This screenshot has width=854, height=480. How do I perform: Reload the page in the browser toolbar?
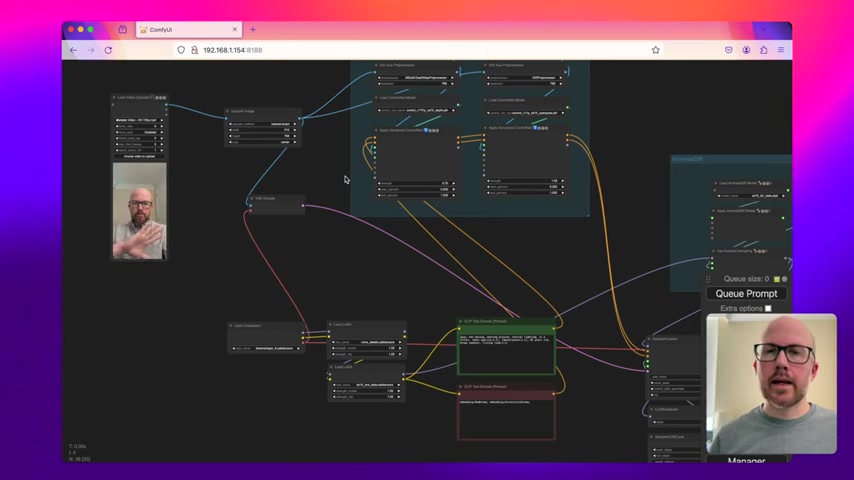pyautogui.click(x=108, y=50)
